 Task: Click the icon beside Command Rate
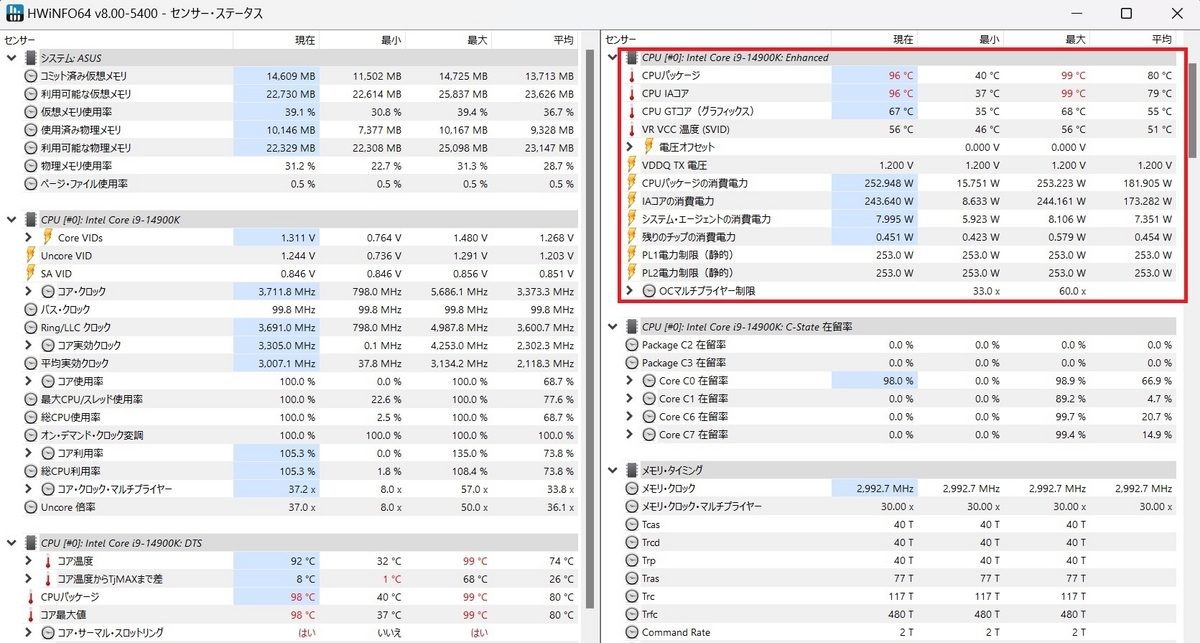pyautogui.click(x=631, y=633)
